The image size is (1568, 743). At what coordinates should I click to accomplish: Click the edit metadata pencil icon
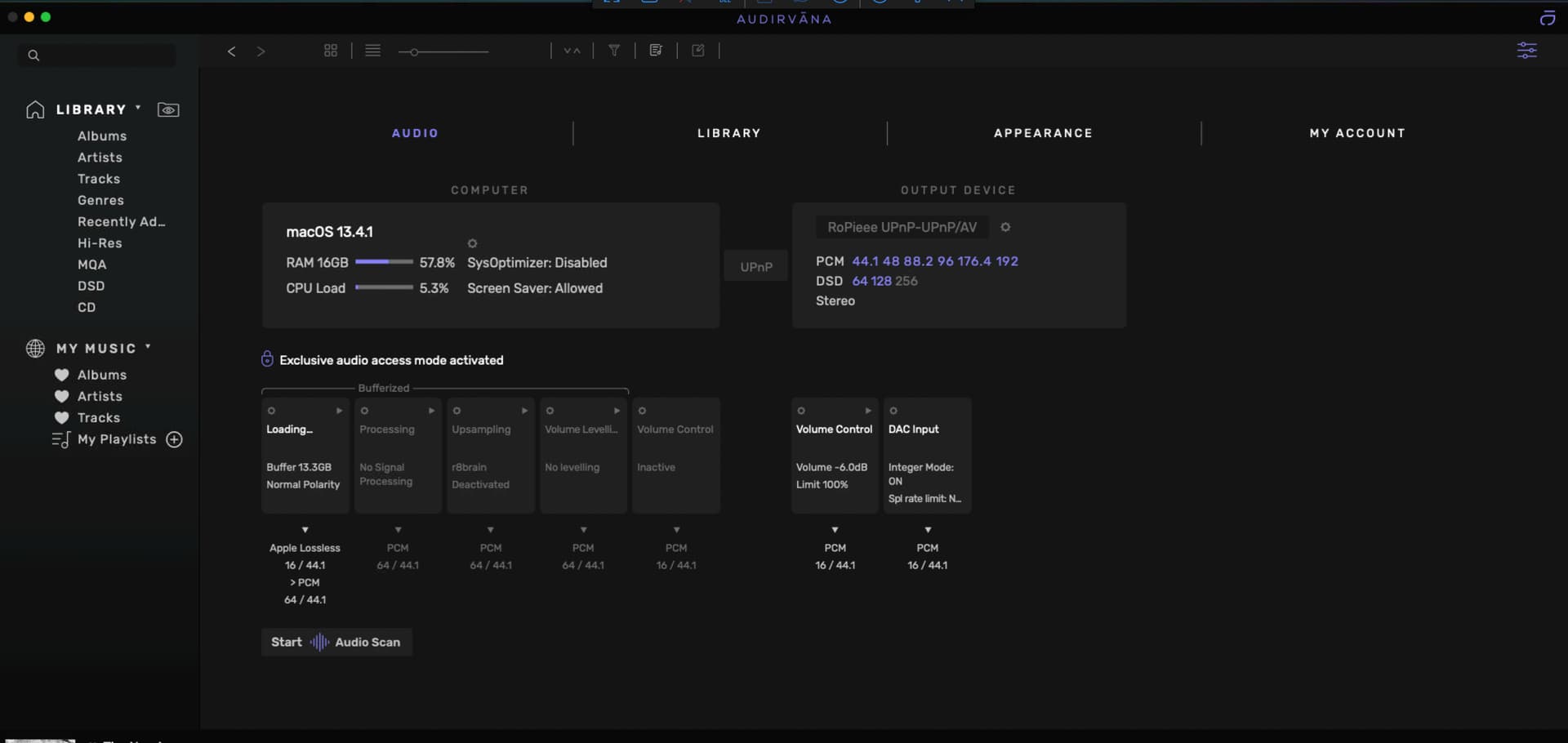[698, 51]
